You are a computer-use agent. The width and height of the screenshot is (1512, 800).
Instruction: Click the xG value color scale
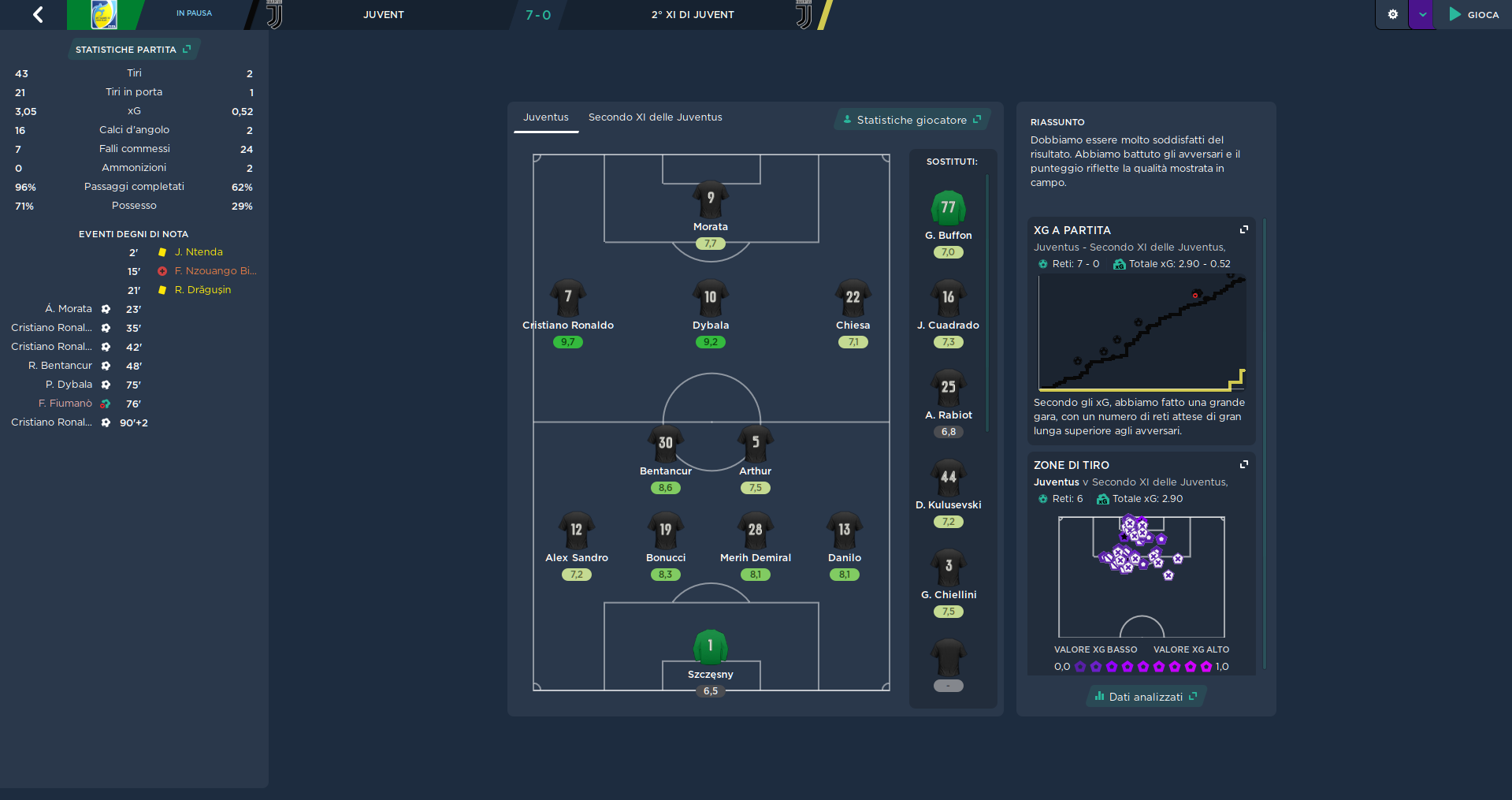(x=1142, y=667)
